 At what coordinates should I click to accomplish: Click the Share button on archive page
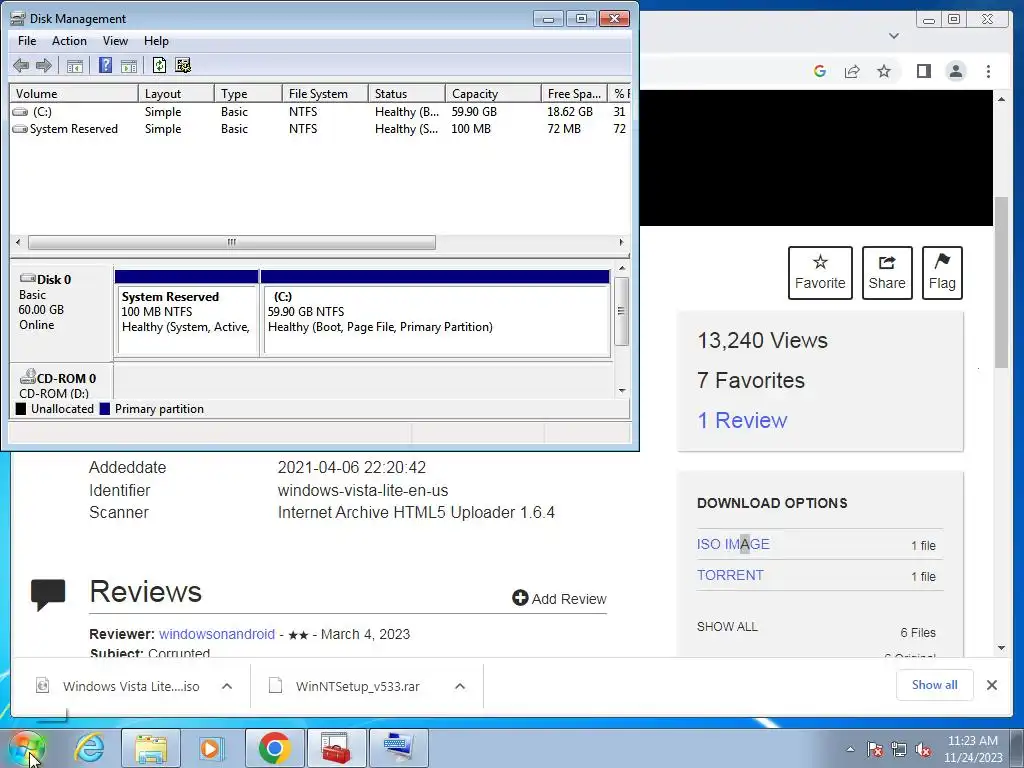tap(887, 273)
